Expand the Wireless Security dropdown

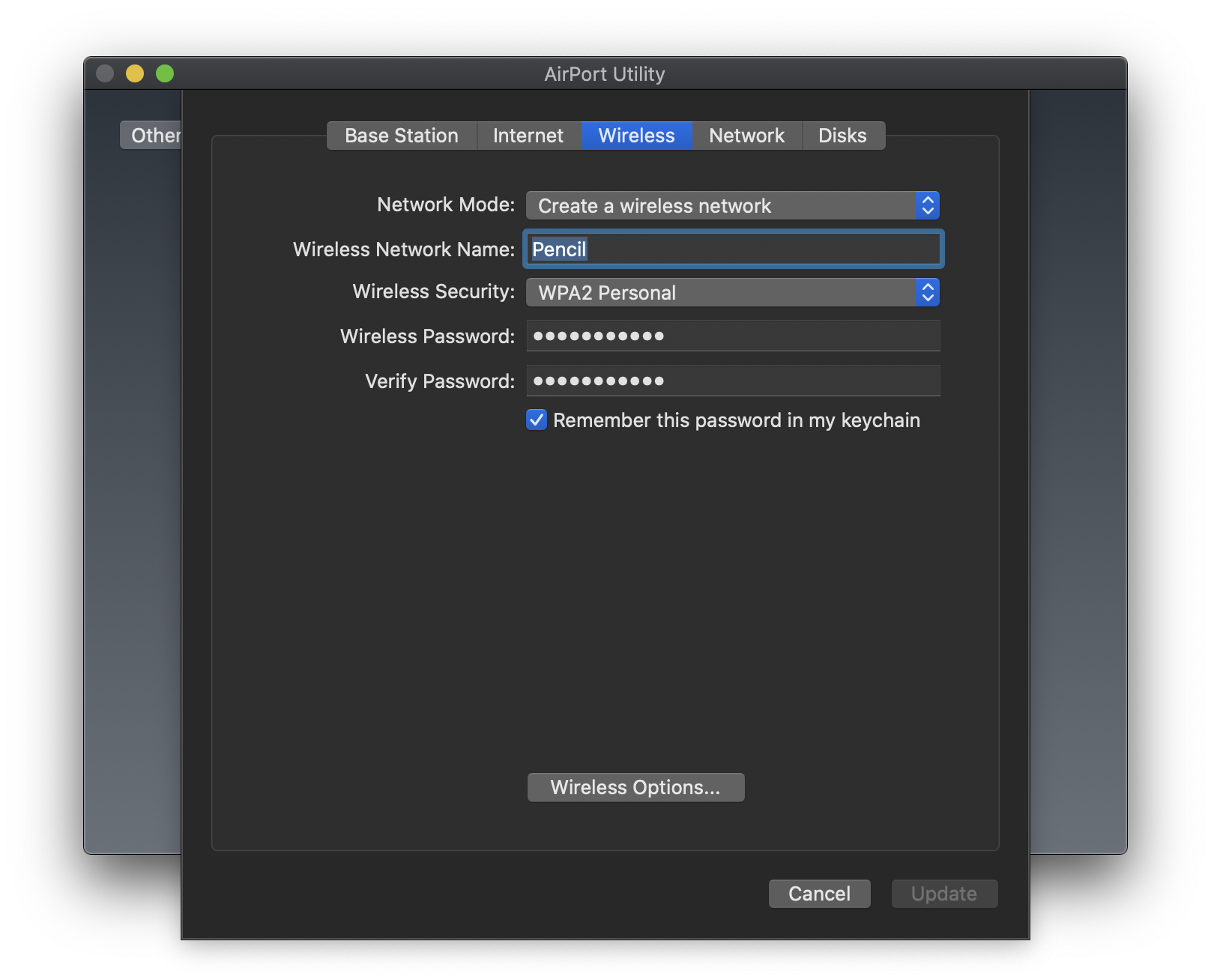pos(733,292)
